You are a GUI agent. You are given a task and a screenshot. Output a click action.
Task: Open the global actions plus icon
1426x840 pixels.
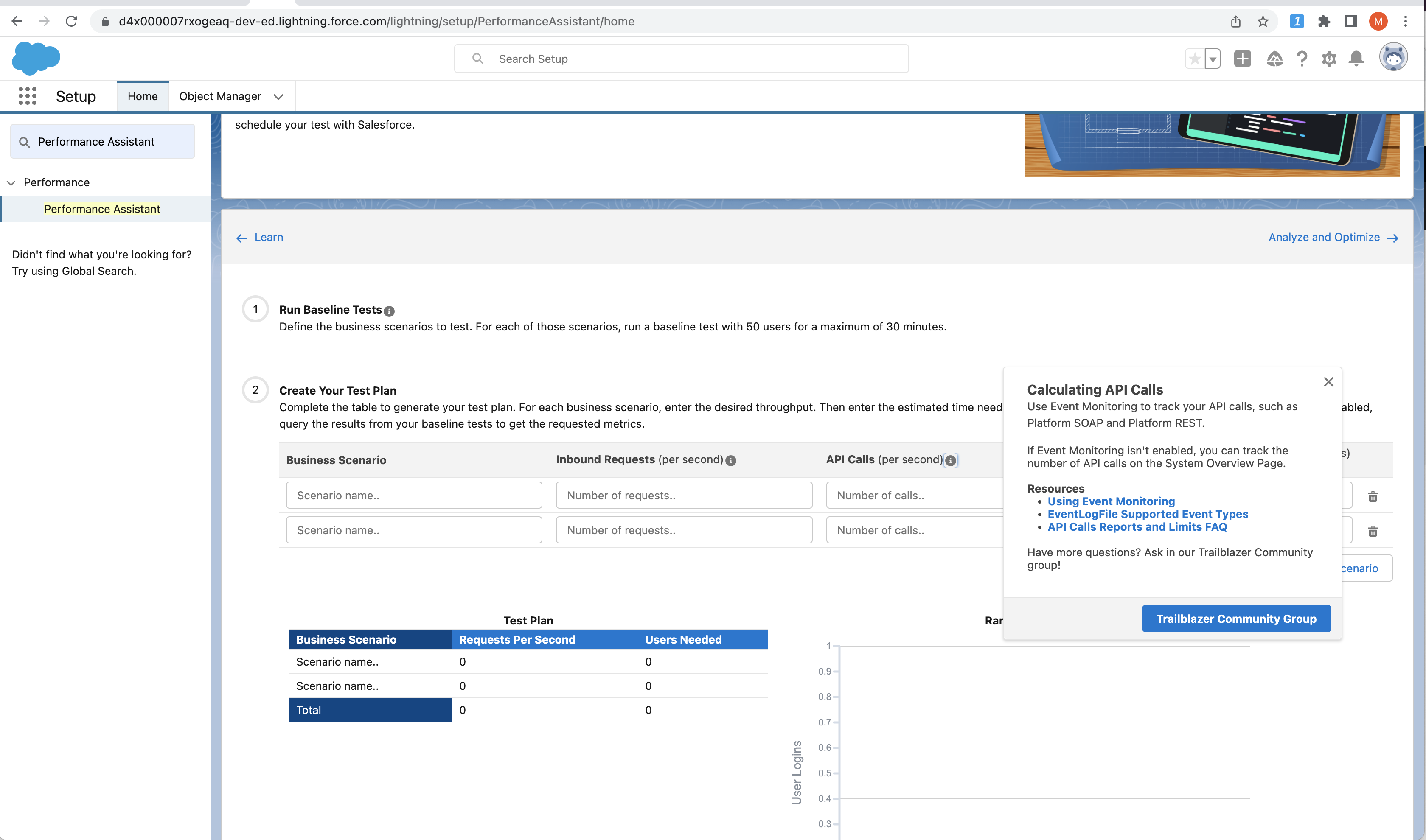point(1243,59)
